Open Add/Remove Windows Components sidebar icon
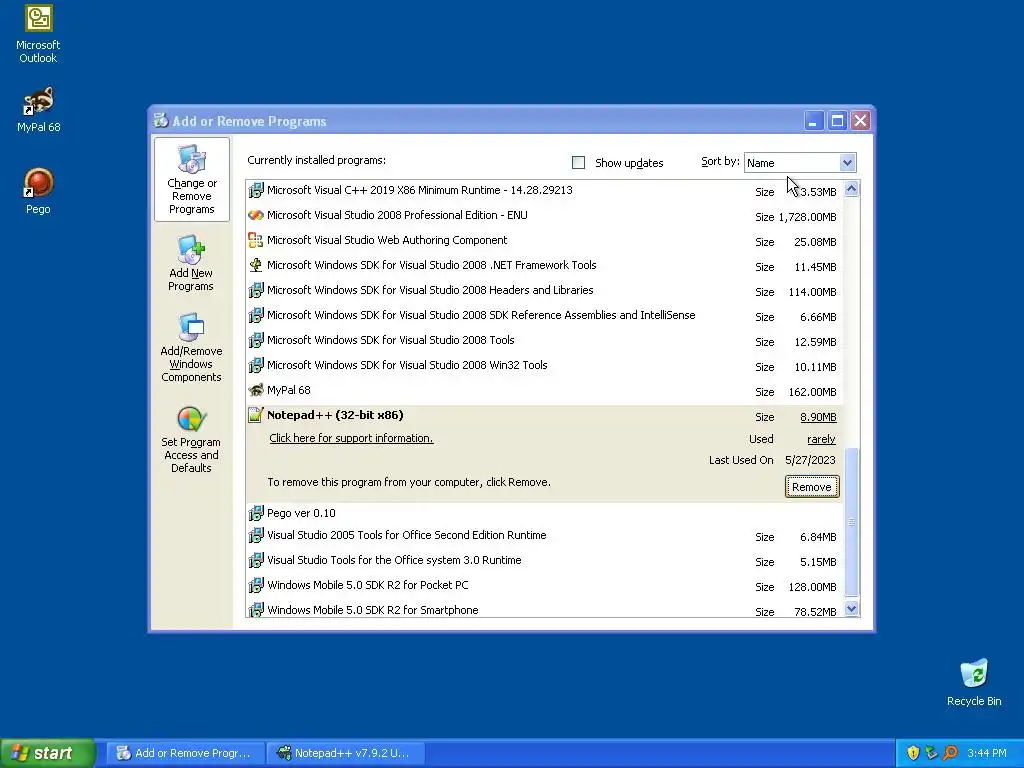 [191, 347]
